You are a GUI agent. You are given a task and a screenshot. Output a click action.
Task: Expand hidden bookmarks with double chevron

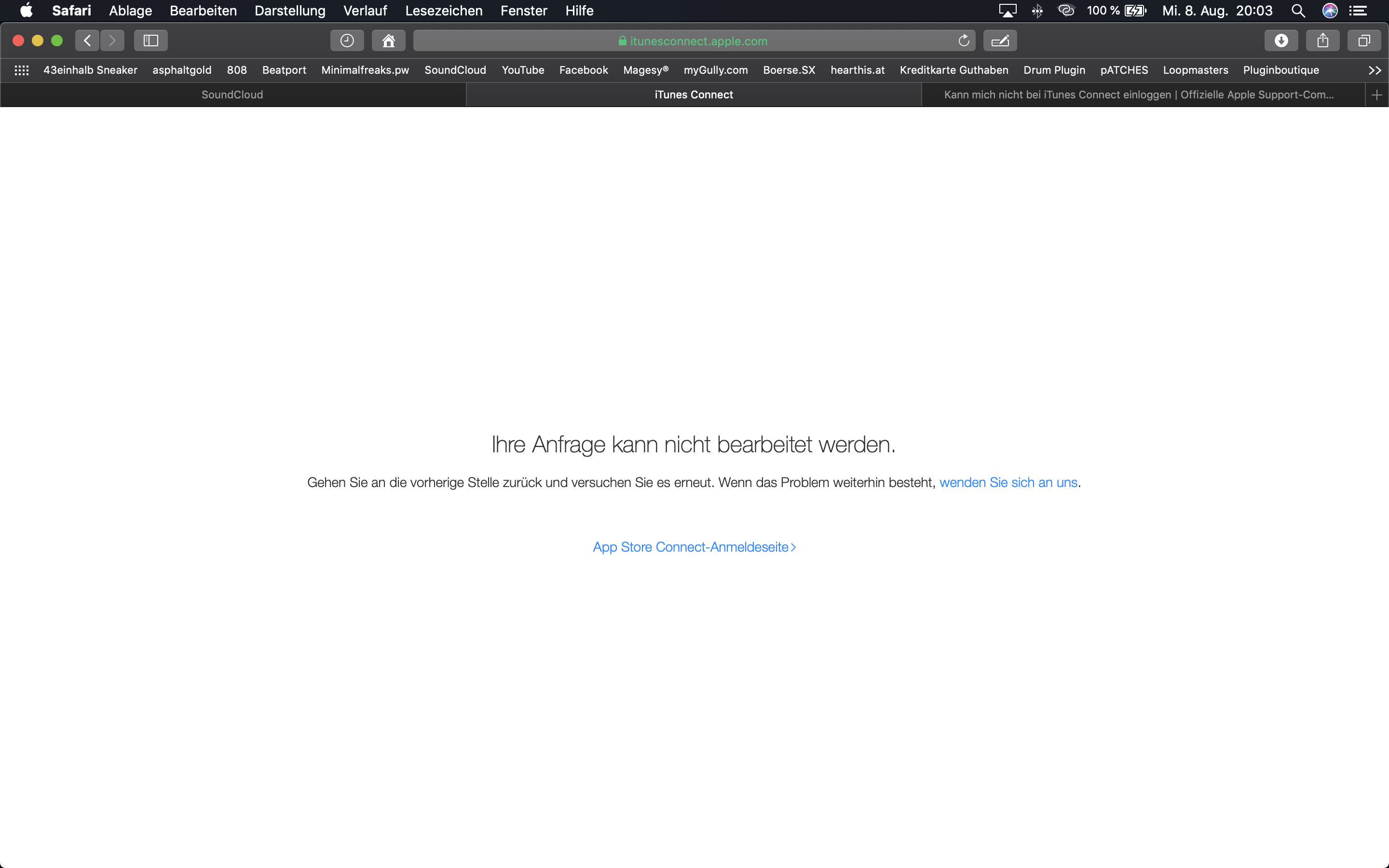point(1374,70)
